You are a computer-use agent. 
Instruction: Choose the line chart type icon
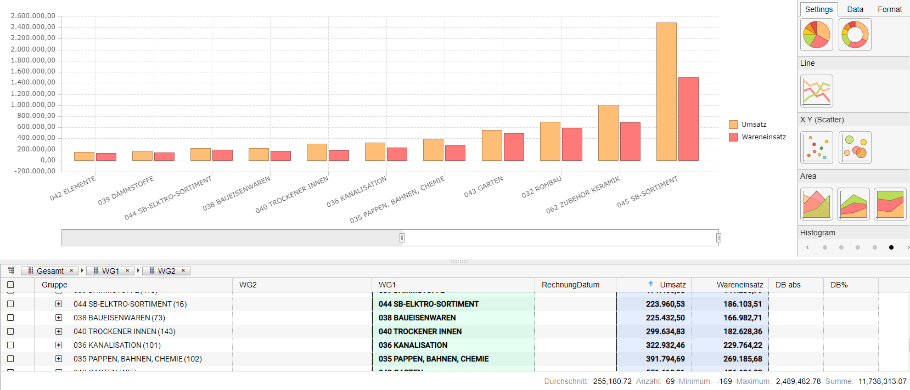click(816, 91)
